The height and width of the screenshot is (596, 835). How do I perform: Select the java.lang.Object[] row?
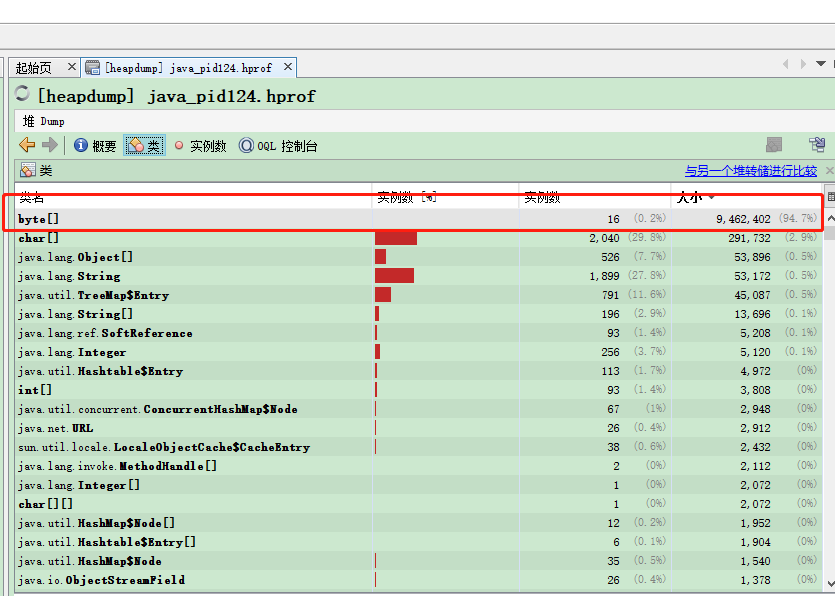pos(419,257)
